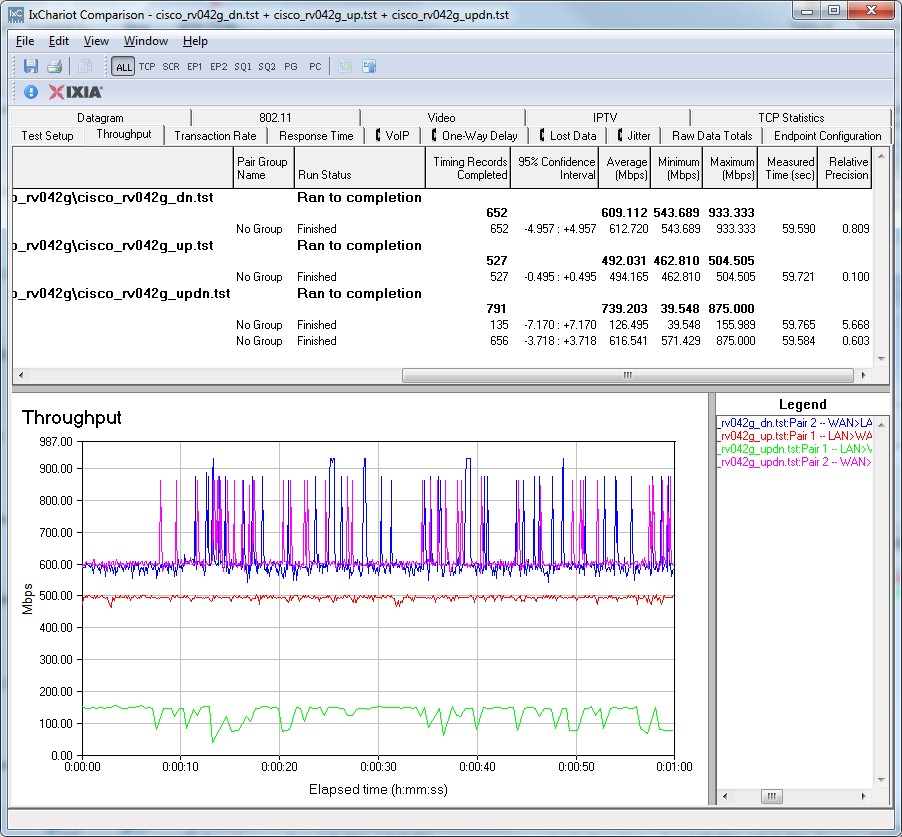Click the horizontal scrollbar thumb under the table
Image resolution: width=902 pixels, height=837 pixels.
tap(628, 375)
